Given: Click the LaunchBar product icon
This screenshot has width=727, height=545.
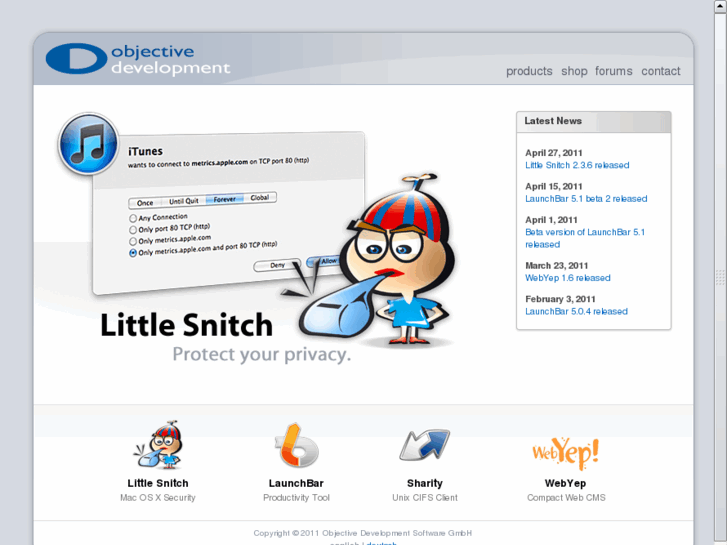Looking at the screenshot, I should click(x=296, y=445).
